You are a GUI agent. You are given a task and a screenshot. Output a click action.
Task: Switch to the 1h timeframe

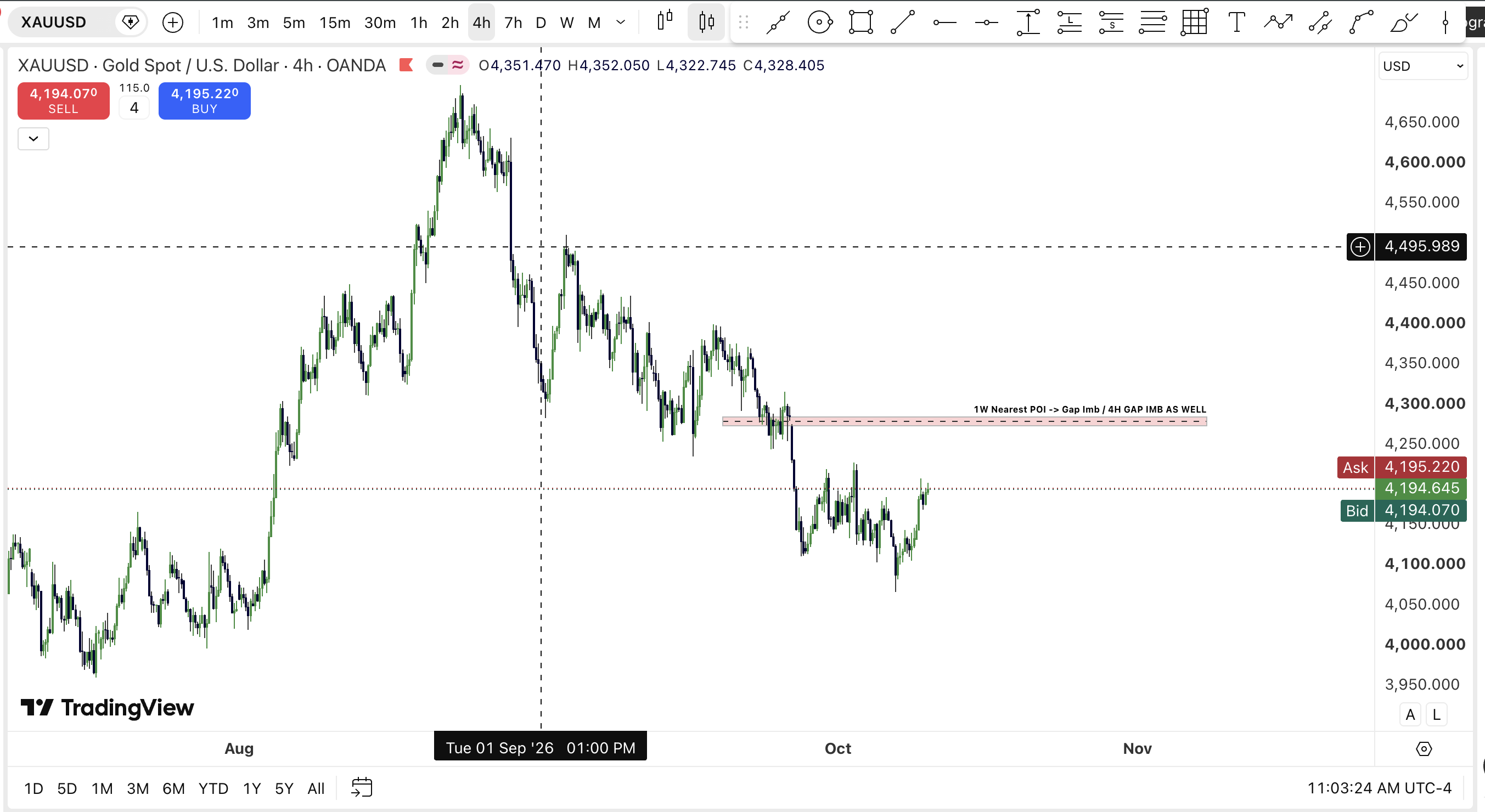[419, 22]
